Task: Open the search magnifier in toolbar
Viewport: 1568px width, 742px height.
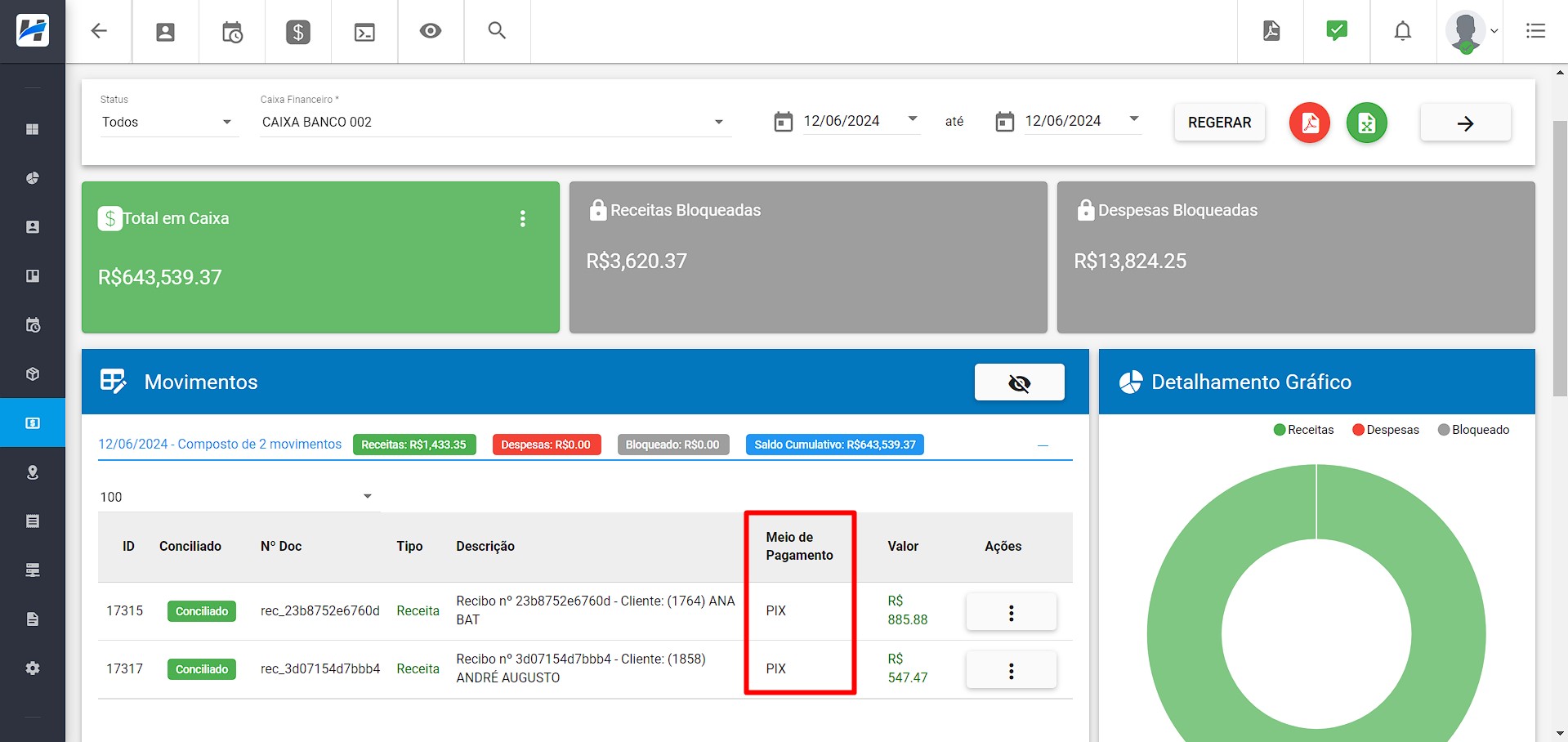Action: tap(497, 31)
